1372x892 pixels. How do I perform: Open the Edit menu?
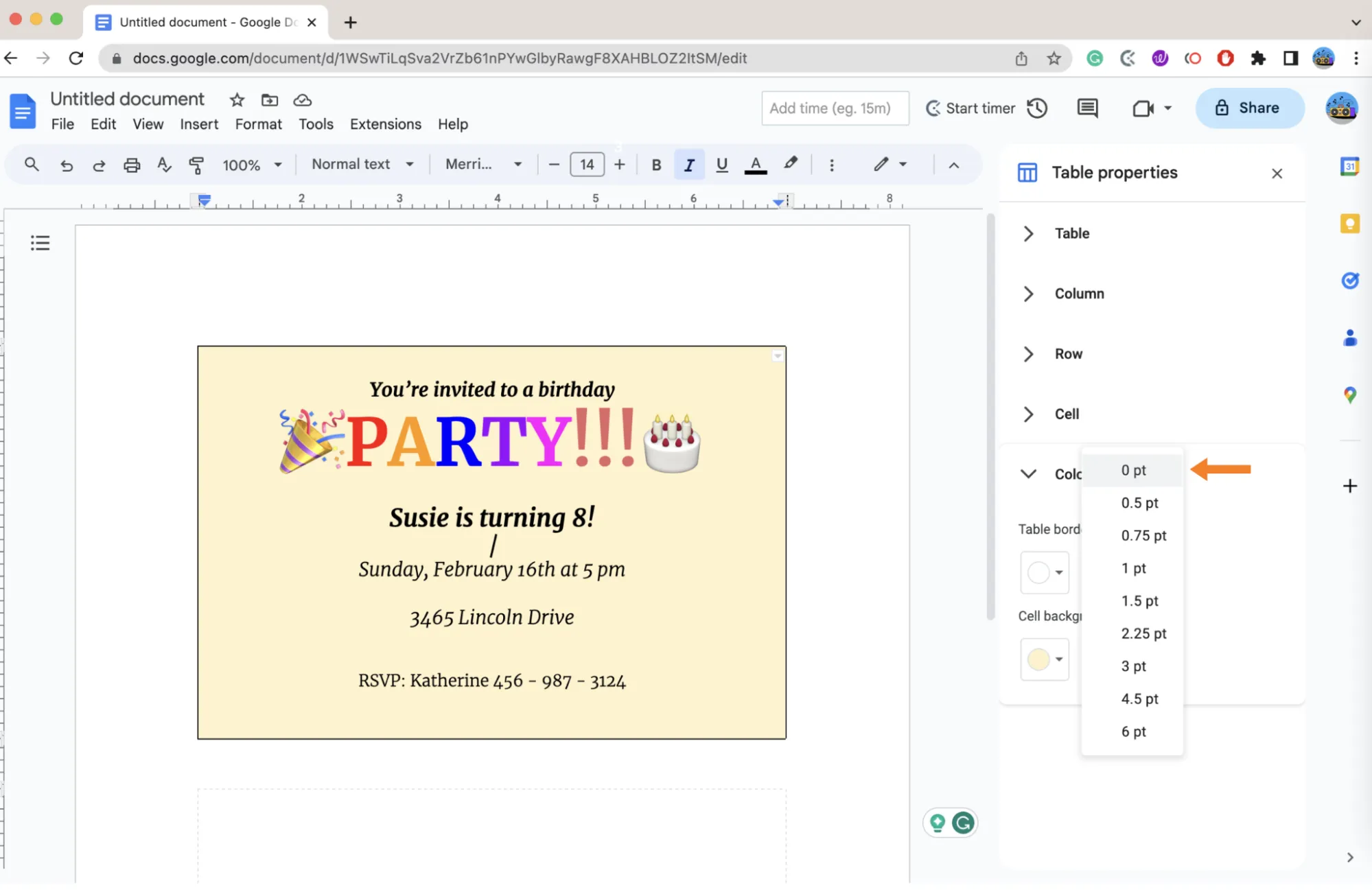pyautogui.click(x=103, y=124)
